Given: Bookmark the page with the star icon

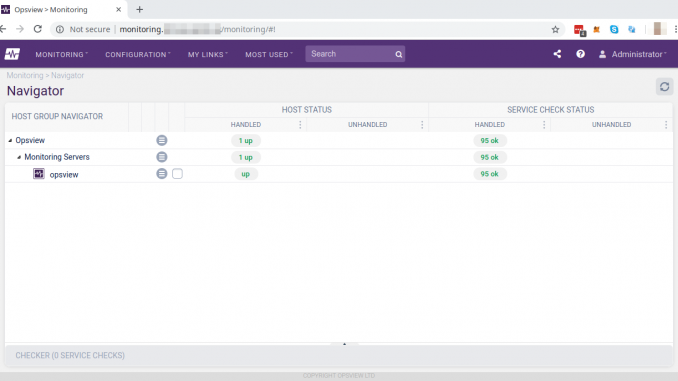Looking at the screenshot, I should pyautogui.click(x=555, y=29).
